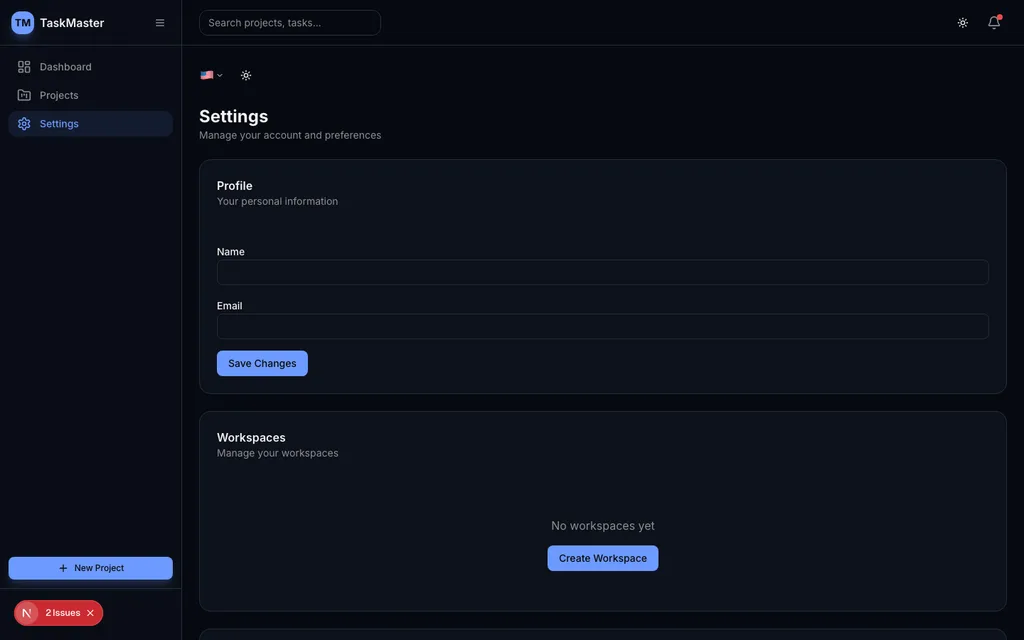Save Changes to profile

point(262,363)
